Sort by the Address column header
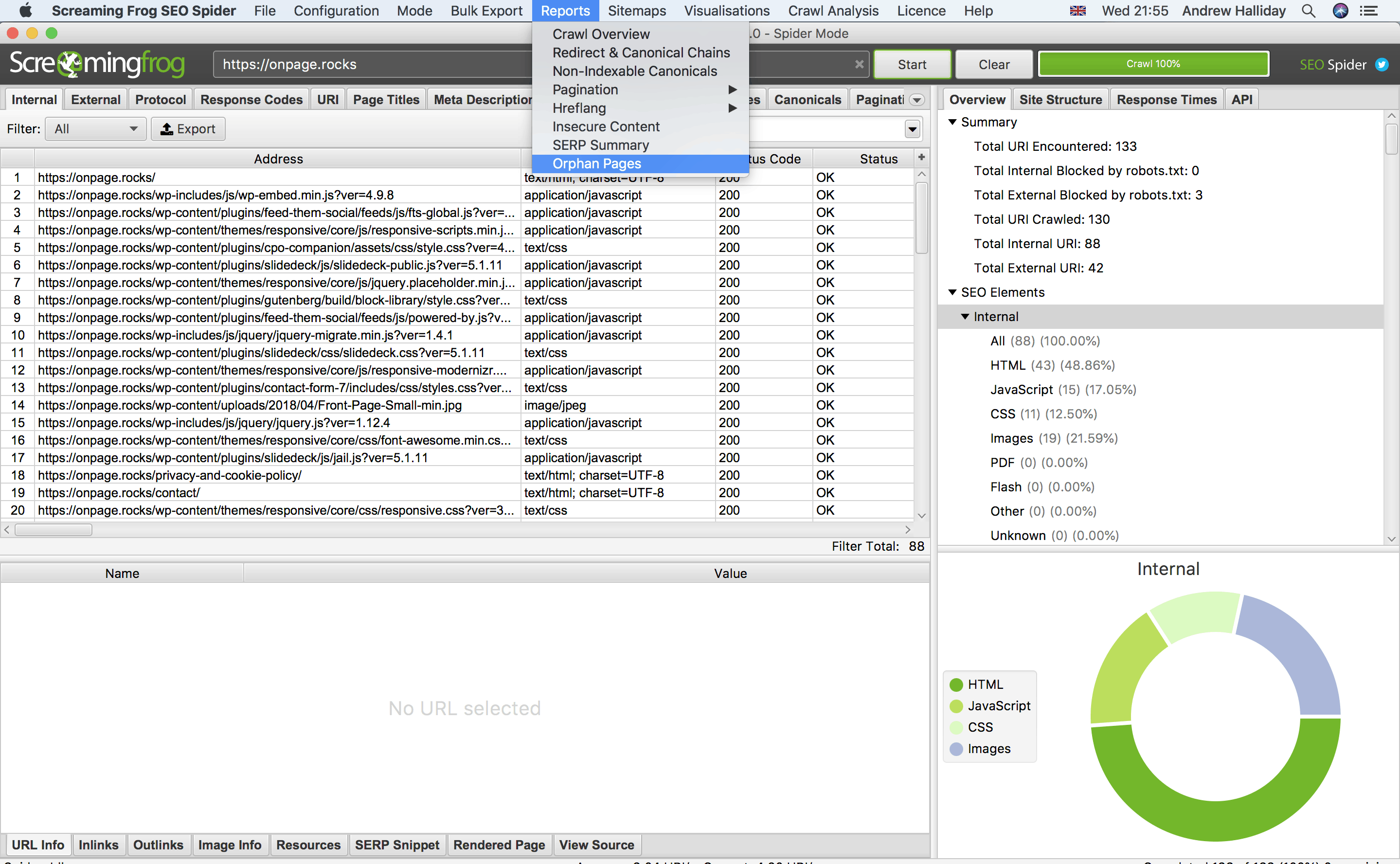Screen dimensions: 1400x864 [278, 158]
